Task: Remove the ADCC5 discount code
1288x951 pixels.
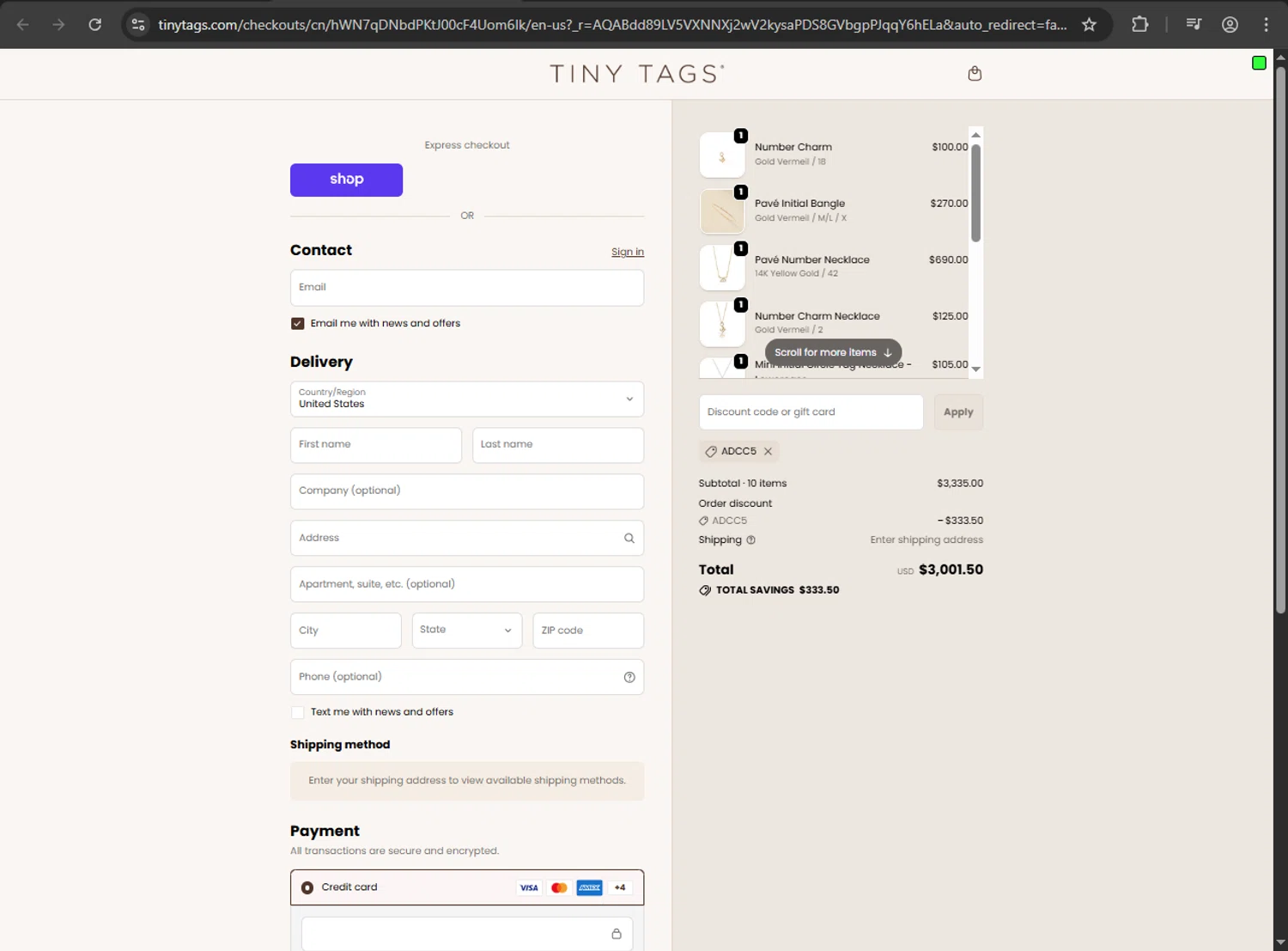Action: click(x=769, y=451)
